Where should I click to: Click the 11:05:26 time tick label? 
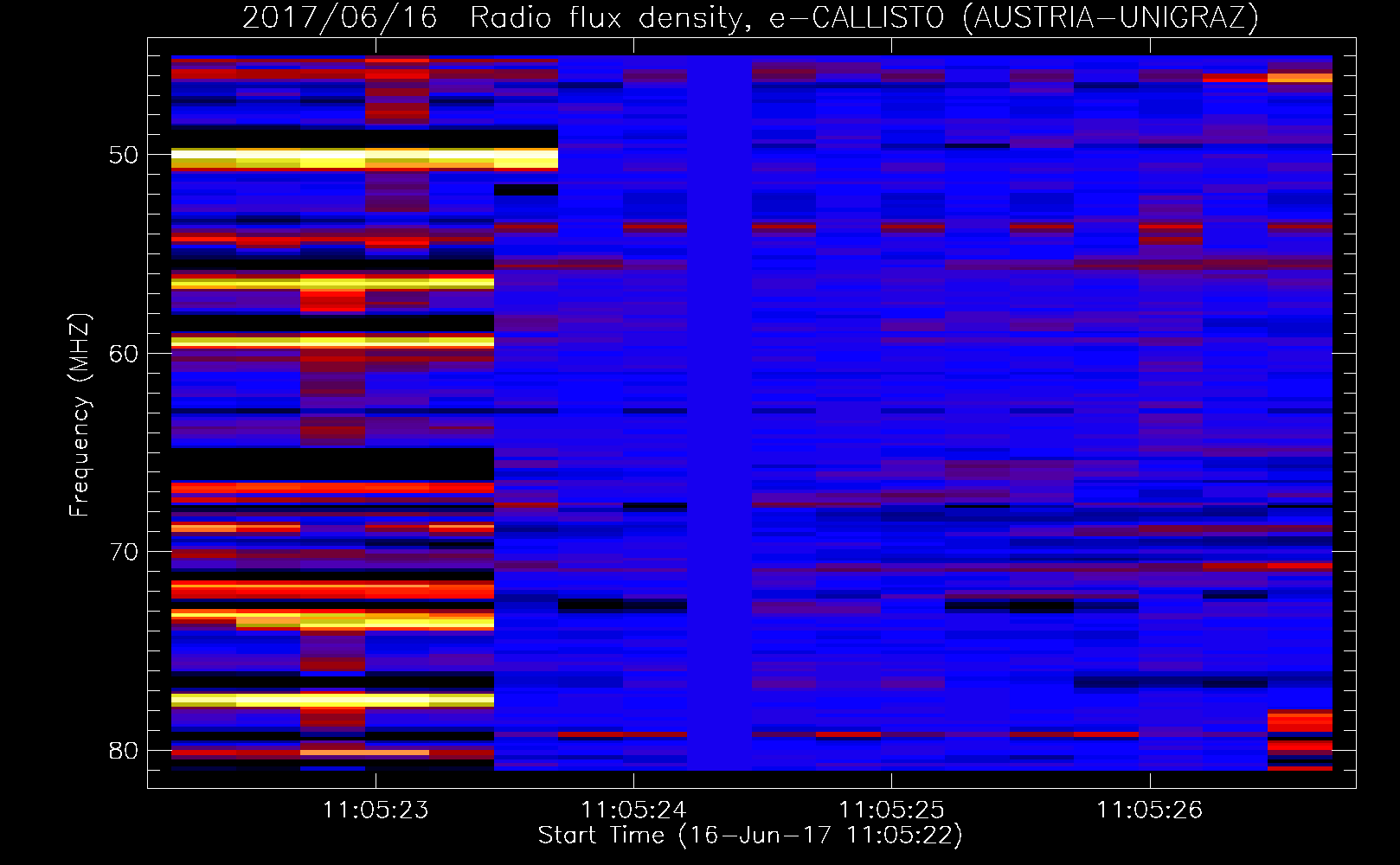1150,811
